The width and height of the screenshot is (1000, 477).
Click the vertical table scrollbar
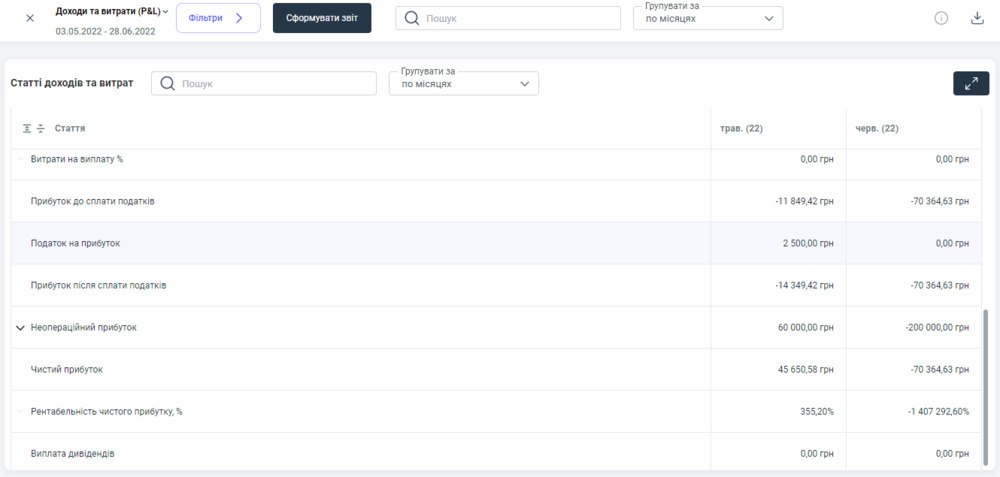point(985,380)
